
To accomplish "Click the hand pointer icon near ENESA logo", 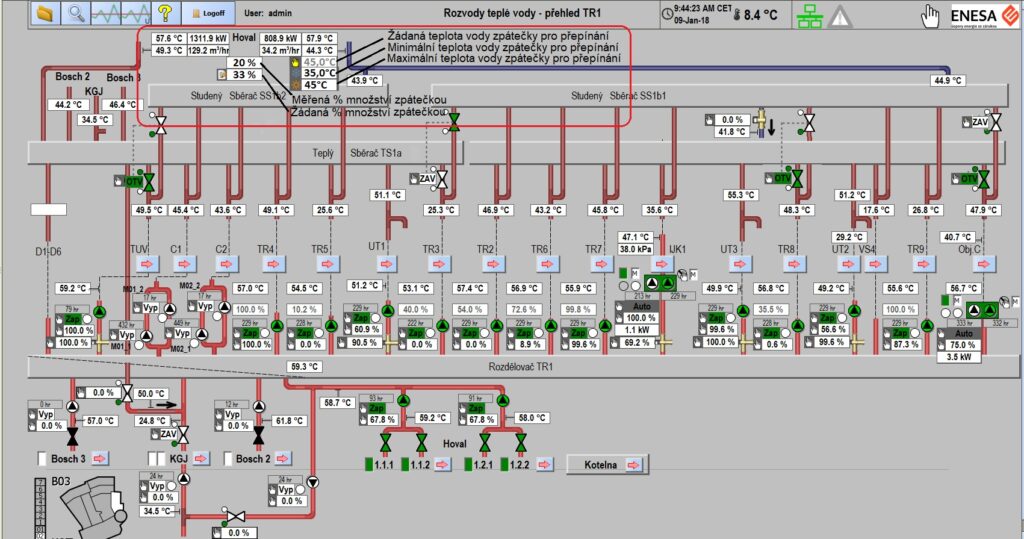I will (929, 16).
